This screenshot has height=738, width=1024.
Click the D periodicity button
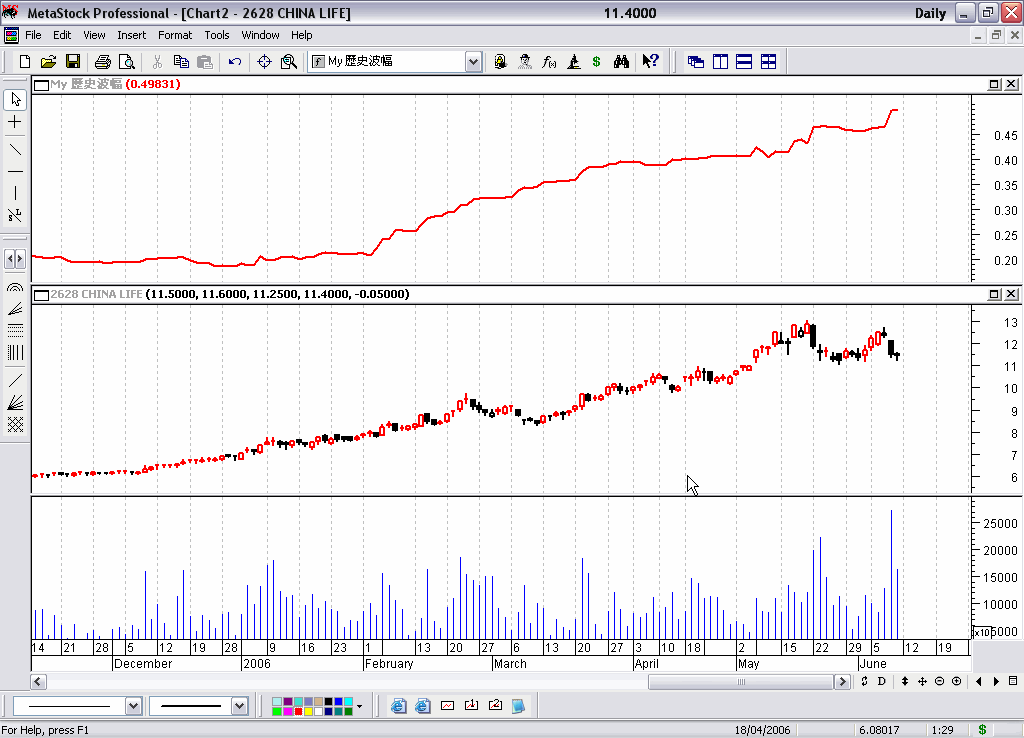pos(882,681)
